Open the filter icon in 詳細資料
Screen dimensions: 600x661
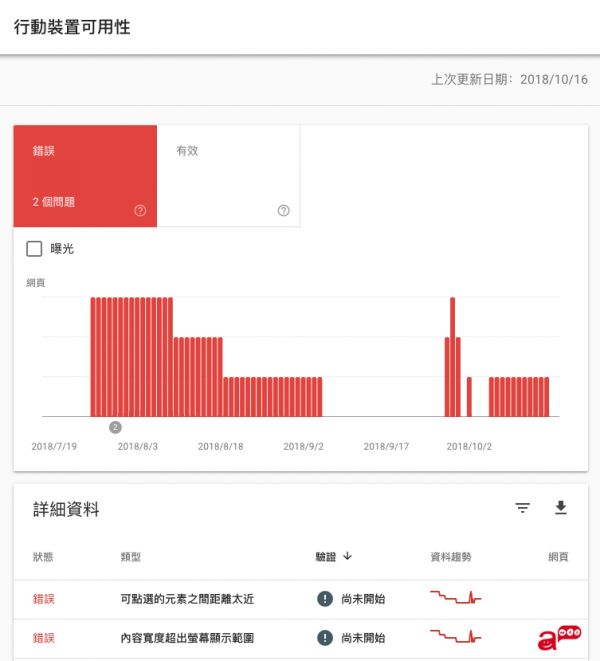(522, 508)
